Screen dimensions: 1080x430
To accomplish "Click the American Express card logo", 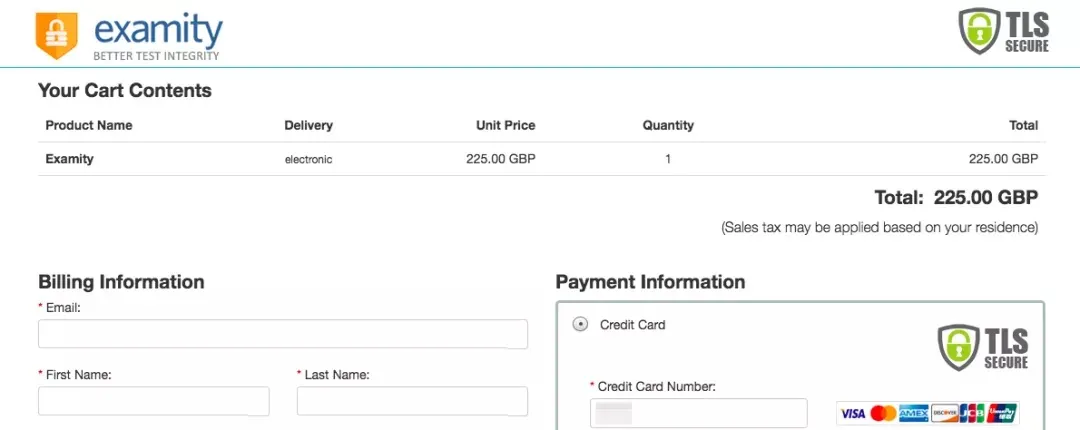I will (913, 413).
